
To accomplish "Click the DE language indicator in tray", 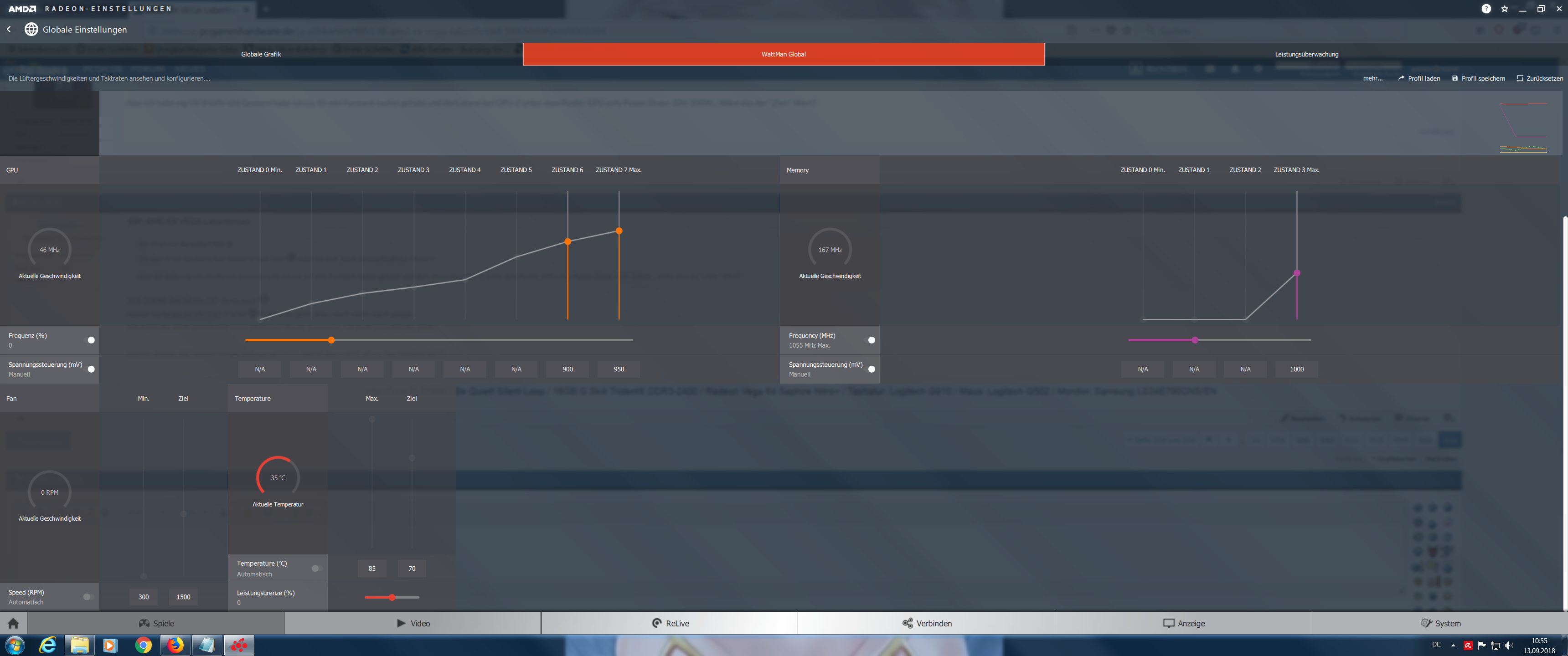I will pyautogui.click(x=1436, y=645).
